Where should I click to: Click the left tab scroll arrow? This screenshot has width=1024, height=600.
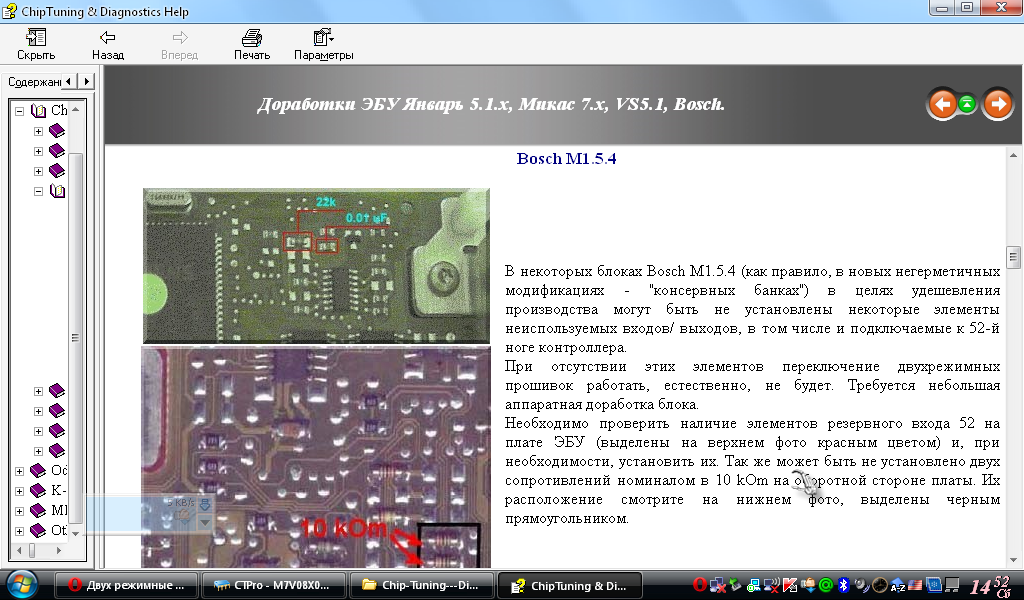coord(69,81)
